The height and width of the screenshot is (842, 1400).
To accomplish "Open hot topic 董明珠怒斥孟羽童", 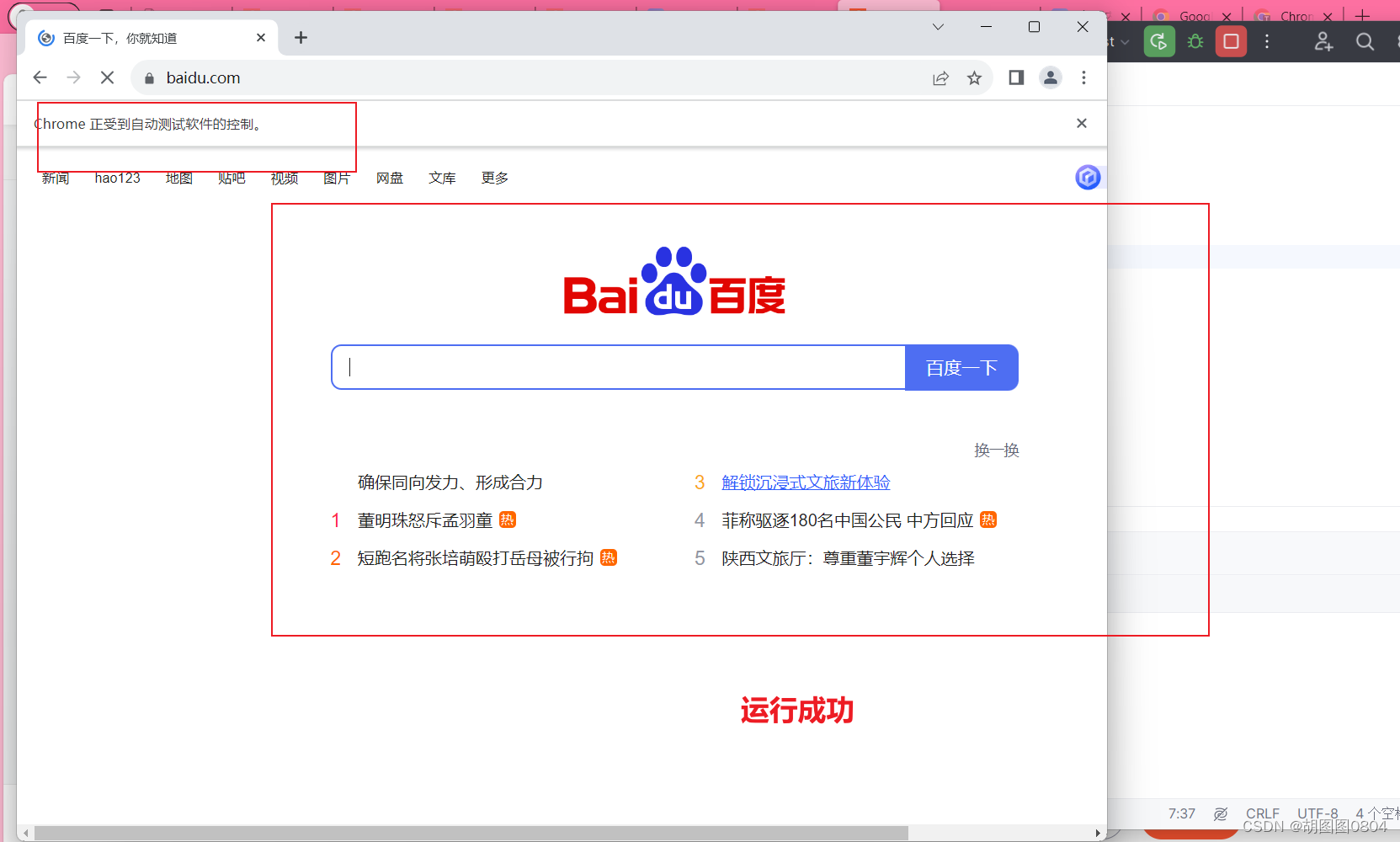I will [425, 520].
